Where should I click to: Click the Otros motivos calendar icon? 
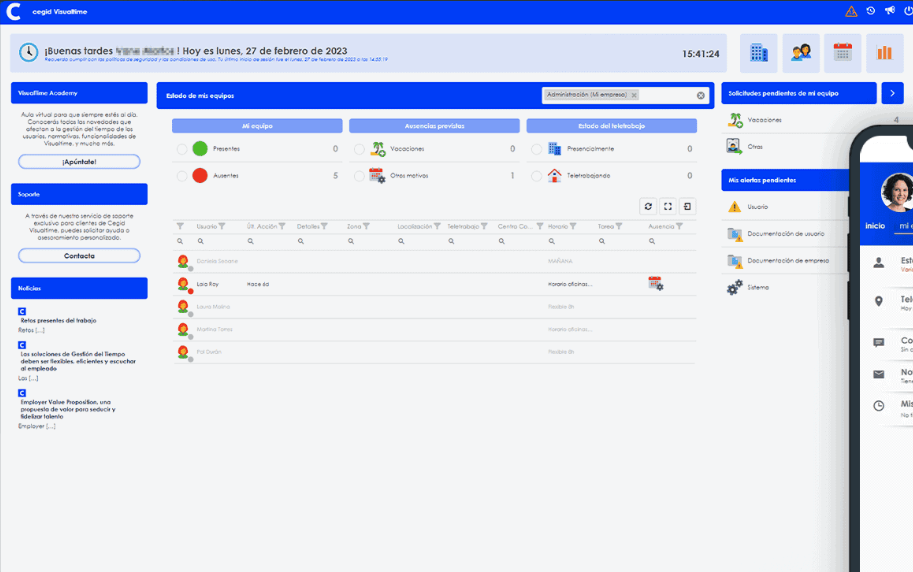377,175
